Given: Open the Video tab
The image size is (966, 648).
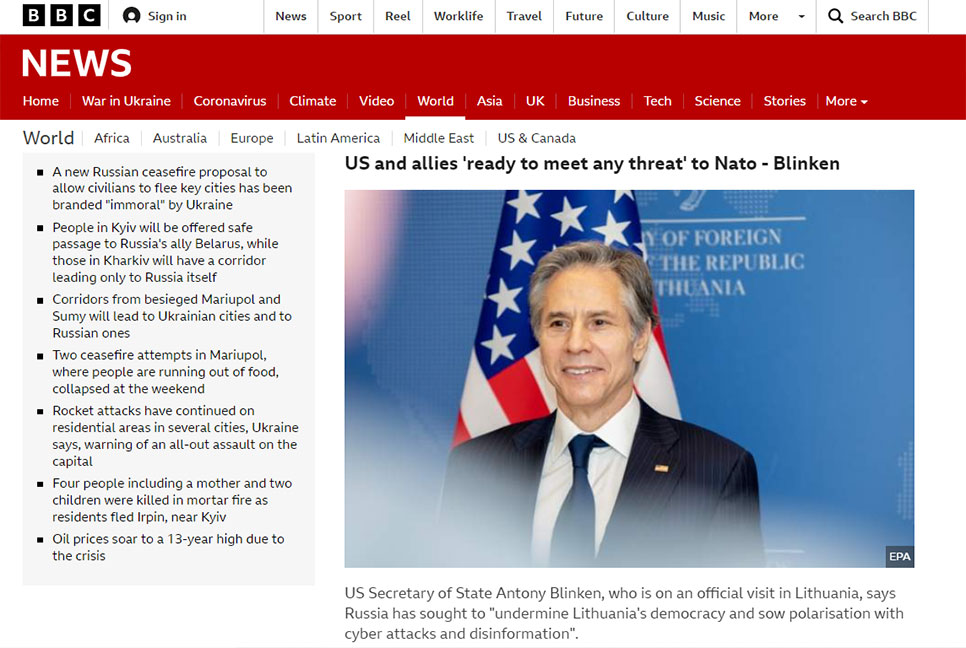Looking at the screenshot, I should coord(376,101).
